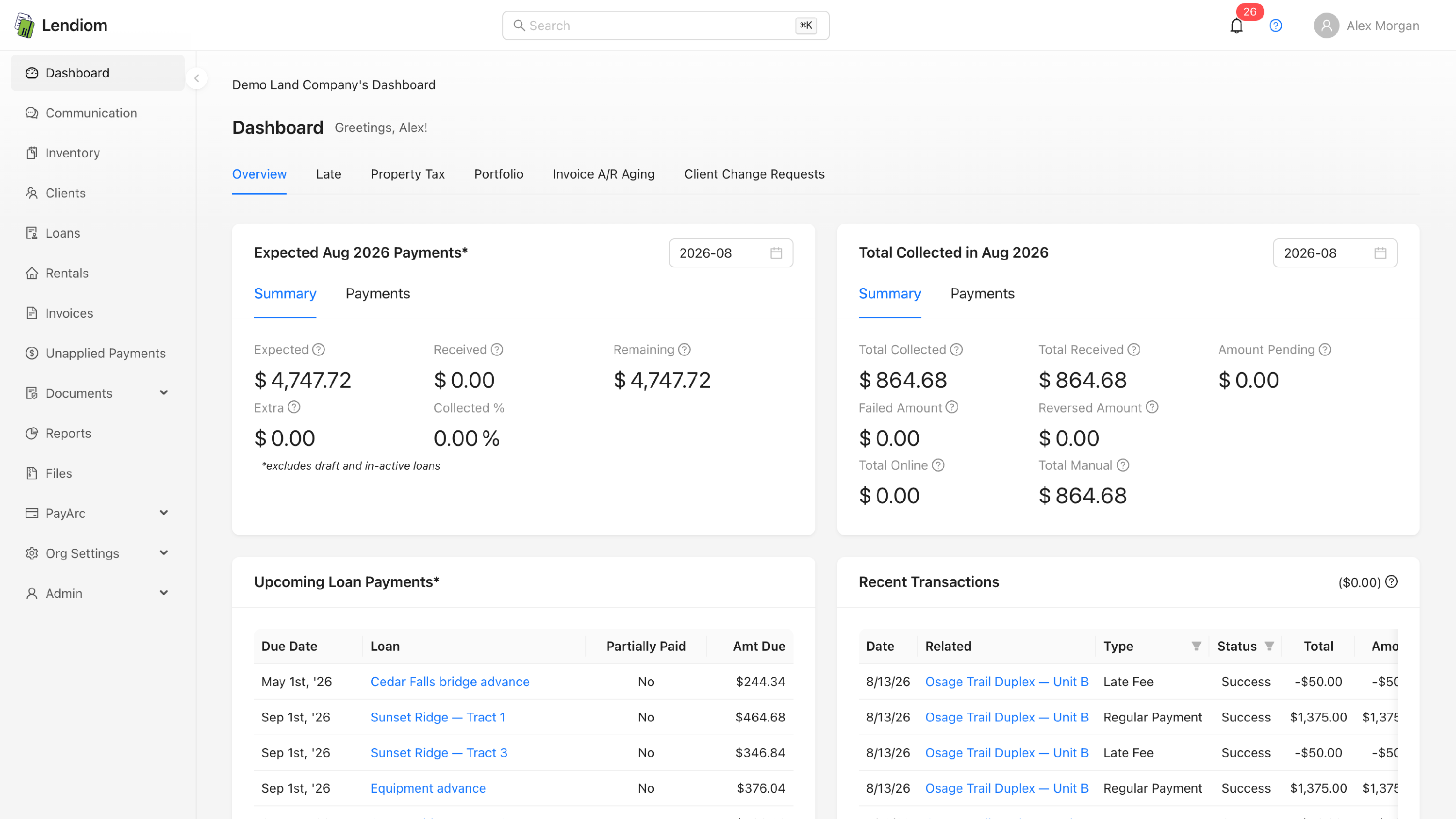The width and height of the screenshot is (1456, 819).
Task: Show Payments tab under Expected Aug 2026 Payments
Action: pyautogui.click(x=378, y=294)
